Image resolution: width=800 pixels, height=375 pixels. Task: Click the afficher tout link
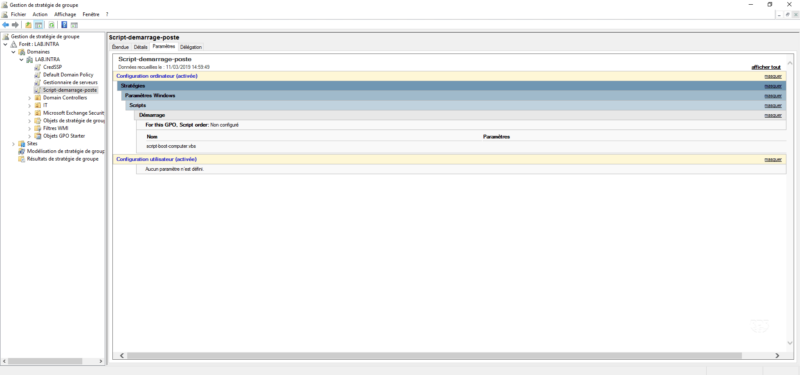765,67
